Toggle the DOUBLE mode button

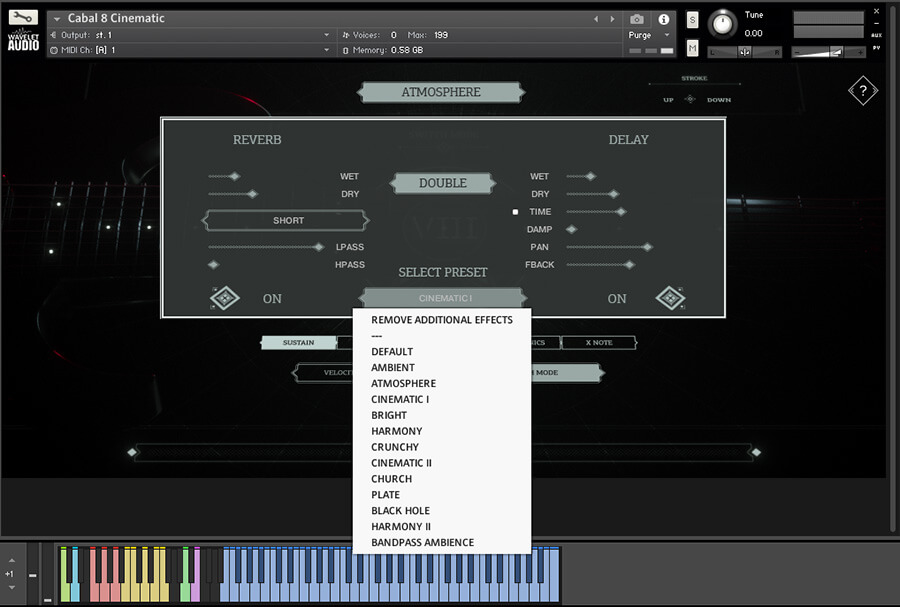point(442,183)
